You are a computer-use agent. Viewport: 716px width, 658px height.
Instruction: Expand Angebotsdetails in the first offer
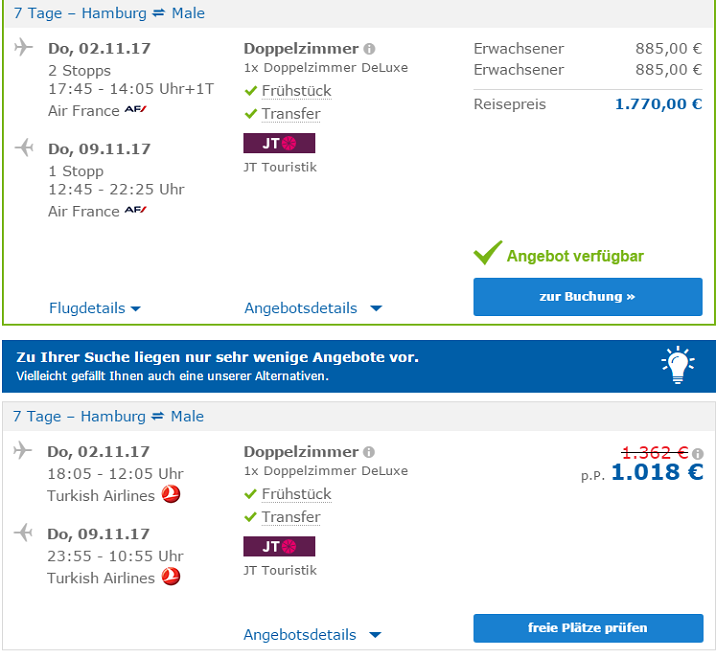(313, 308)
